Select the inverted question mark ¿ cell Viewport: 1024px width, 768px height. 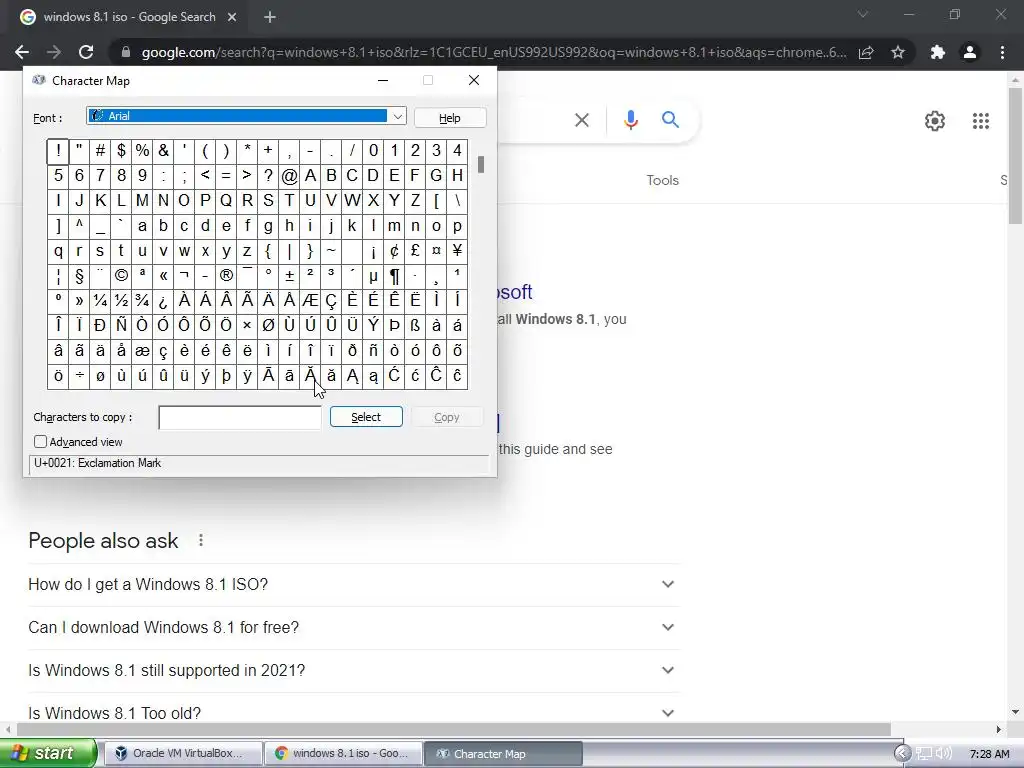163,300
